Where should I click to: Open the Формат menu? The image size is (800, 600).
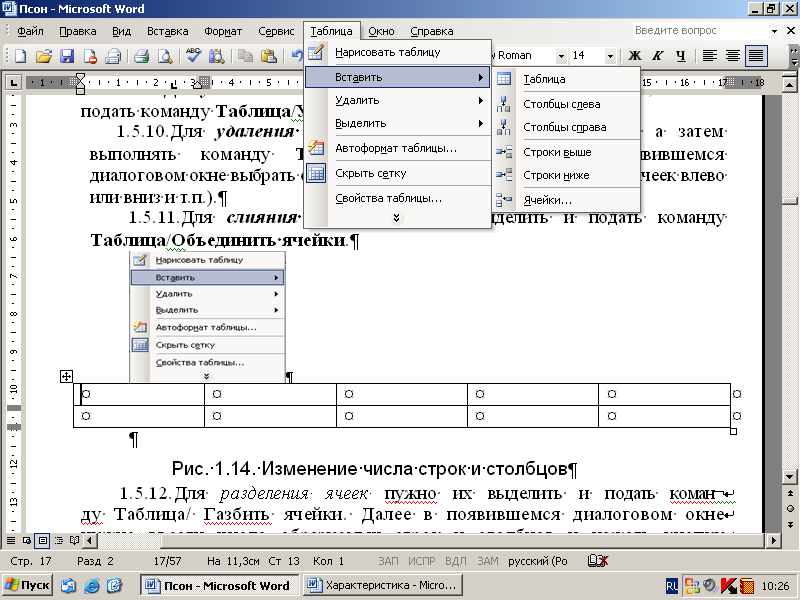coord(223,32)
